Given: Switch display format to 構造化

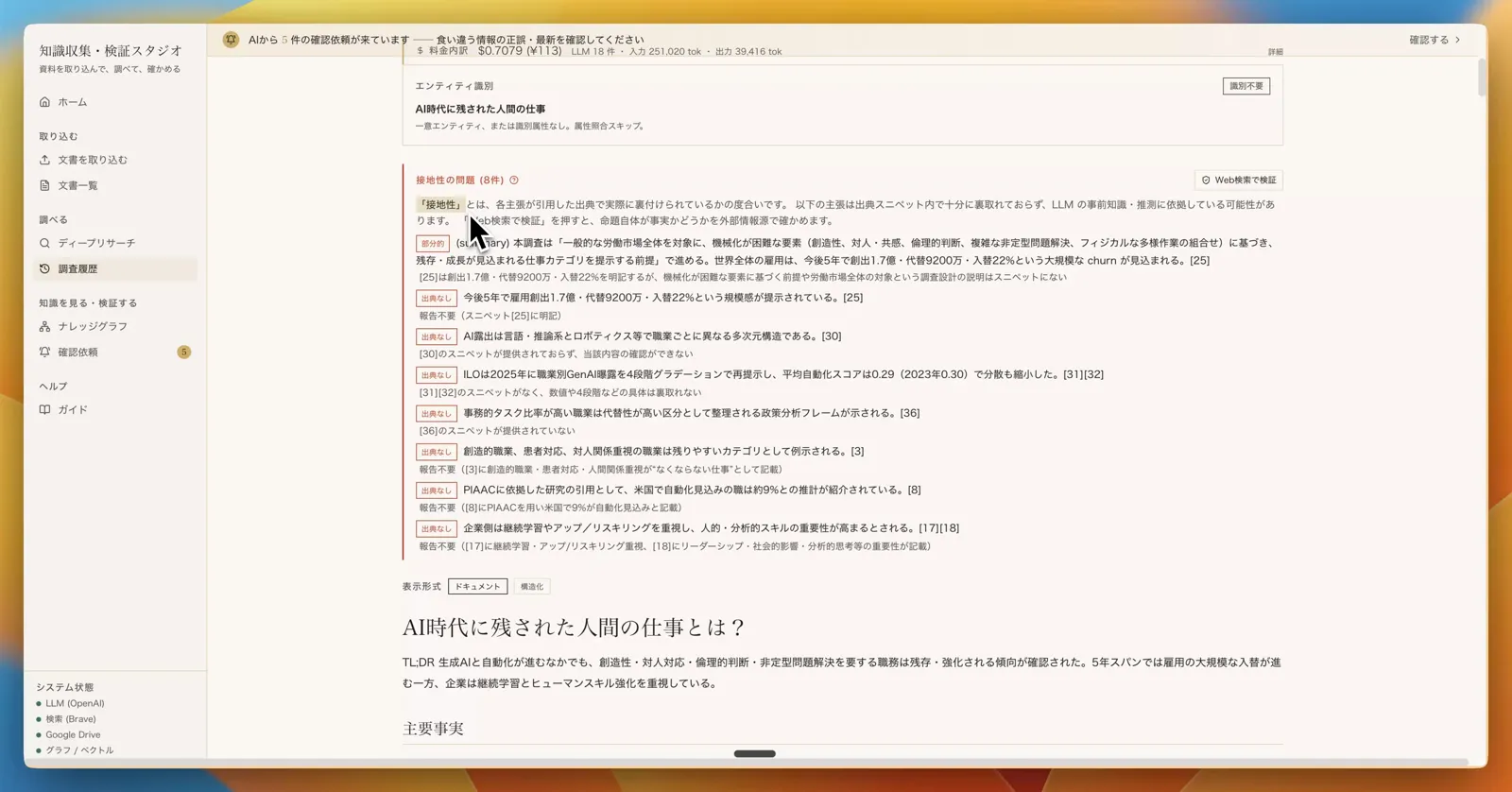Looking at the screenshot, I should [532, 586].
